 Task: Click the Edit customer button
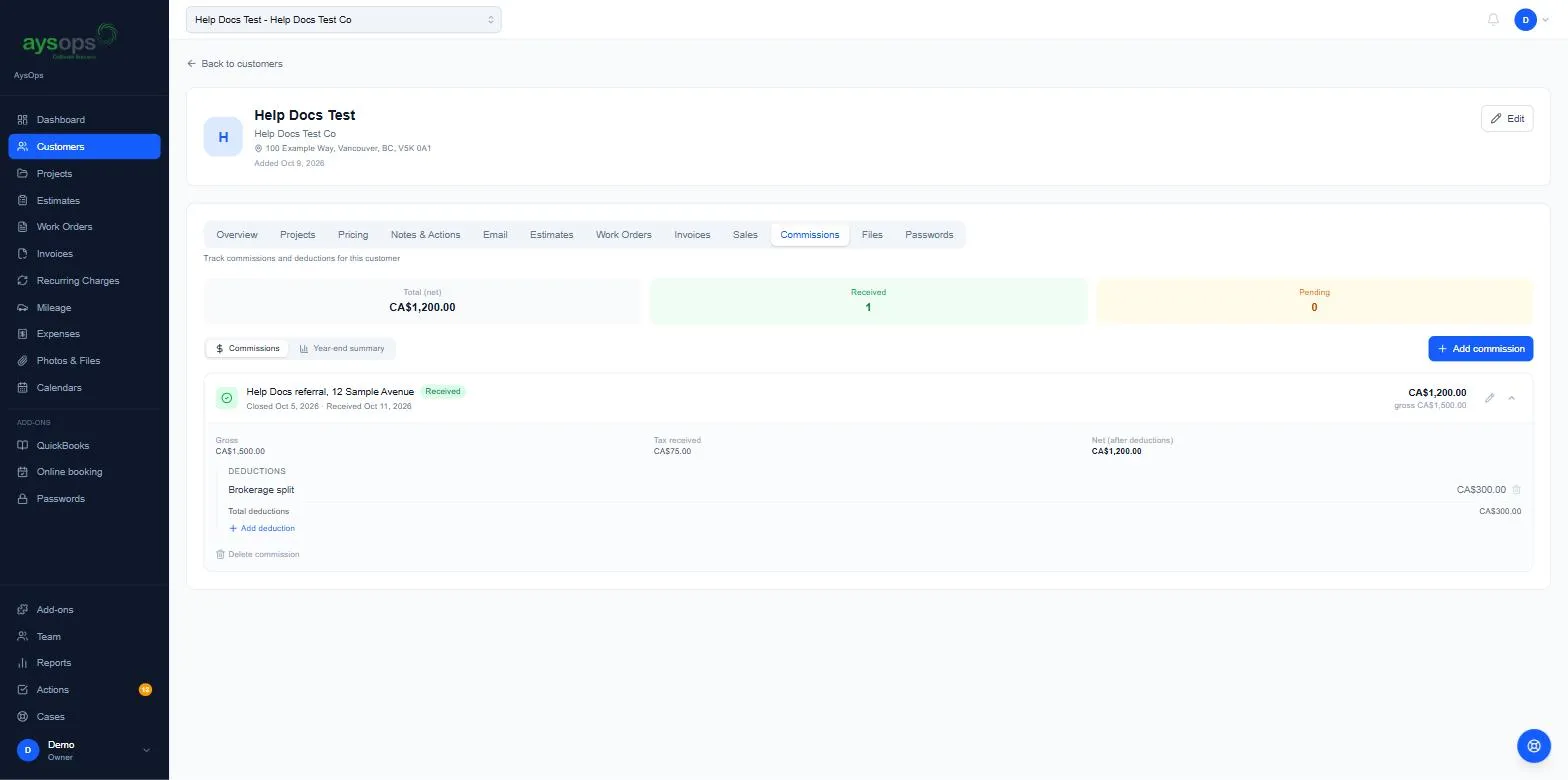click(1506, 118)
